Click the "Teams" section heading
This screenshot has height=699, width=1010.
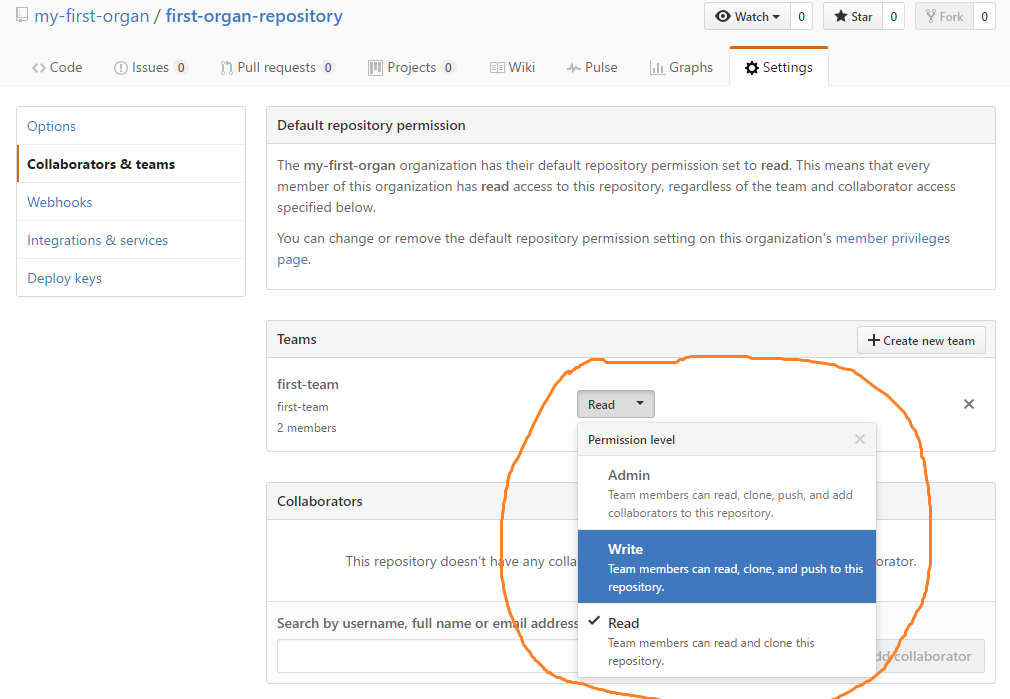pos(296,340)
